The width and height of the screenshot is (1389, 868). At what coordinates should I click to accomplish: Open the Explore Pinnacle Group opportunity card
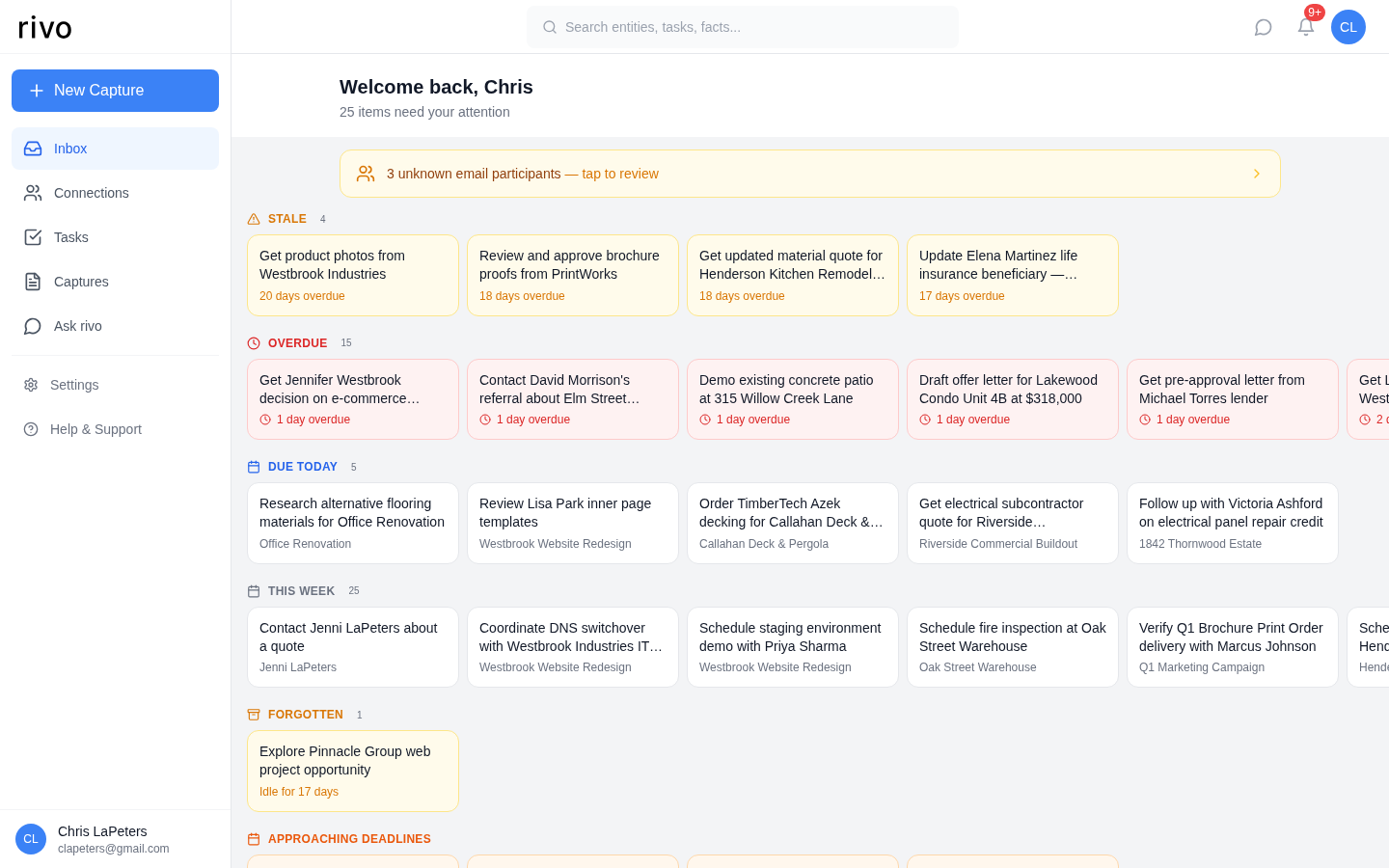(353, 771)
